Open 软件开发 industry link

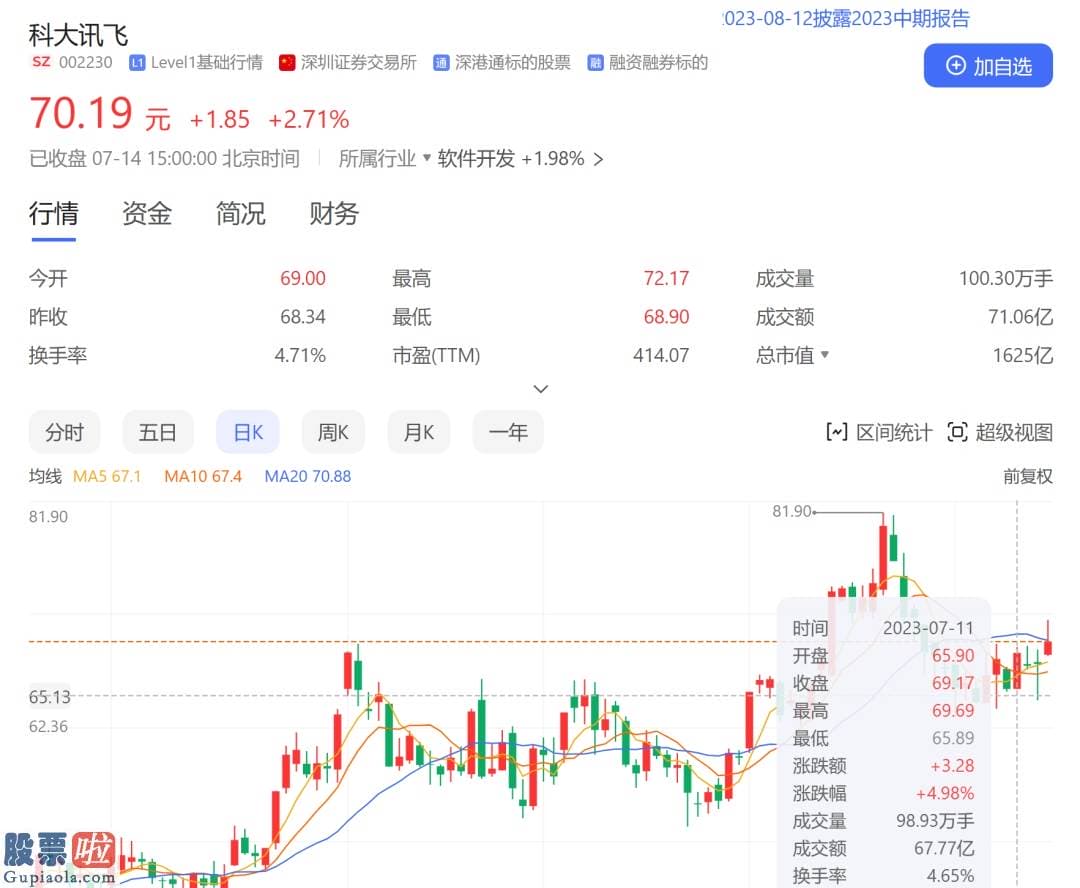tap(476, 159)
